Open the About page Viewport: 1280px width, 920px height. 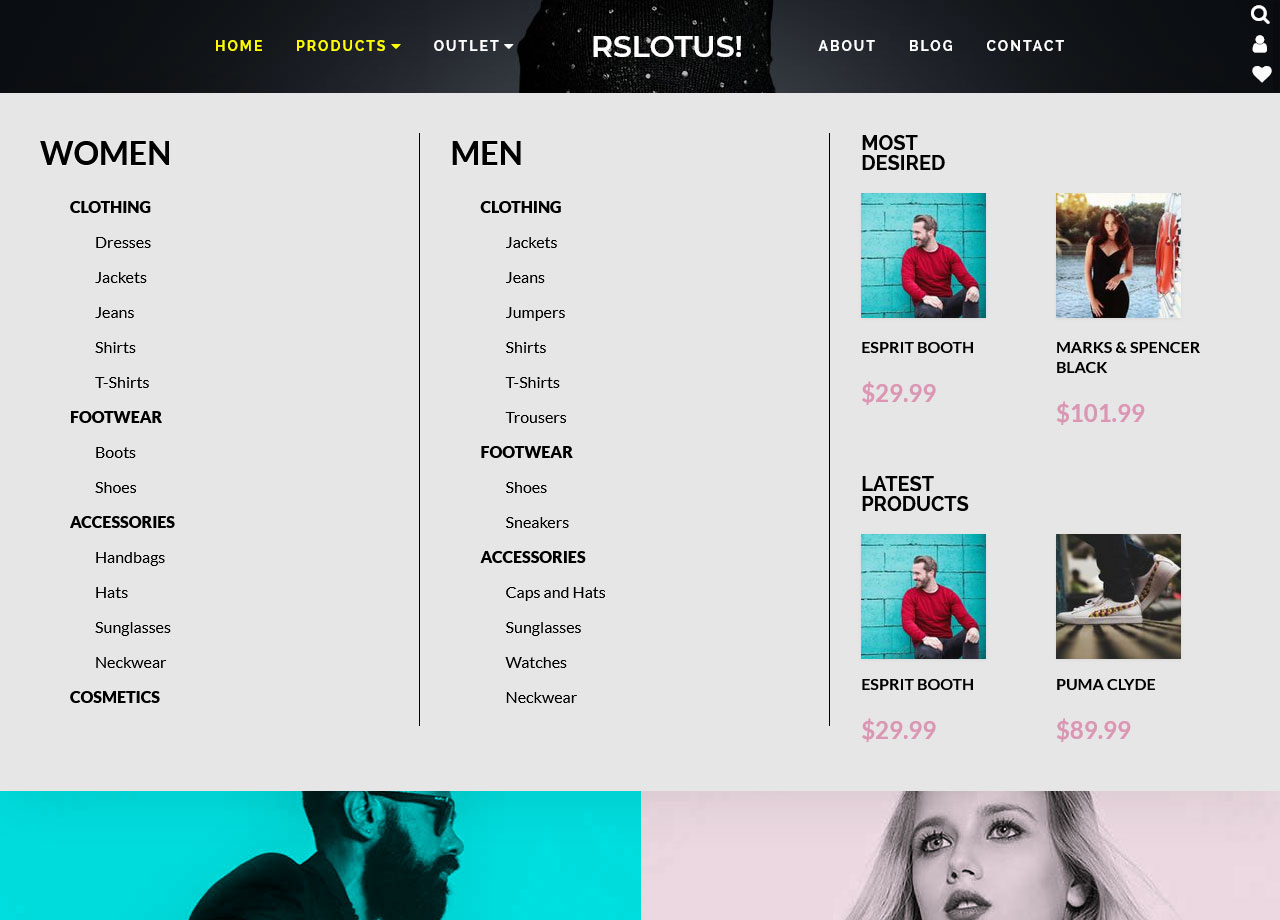847,46
